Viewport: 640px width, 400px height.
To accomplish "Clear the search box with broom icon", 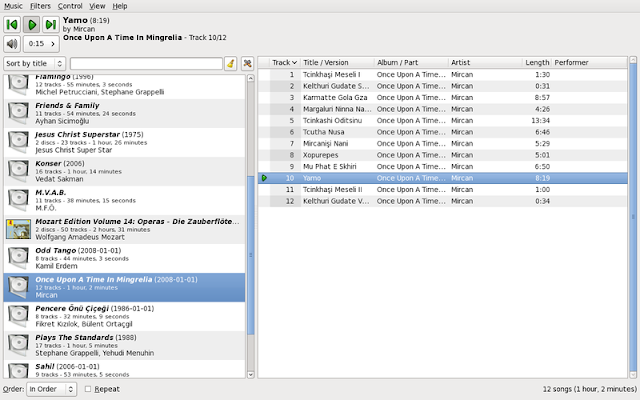I will tap(231, 64).
